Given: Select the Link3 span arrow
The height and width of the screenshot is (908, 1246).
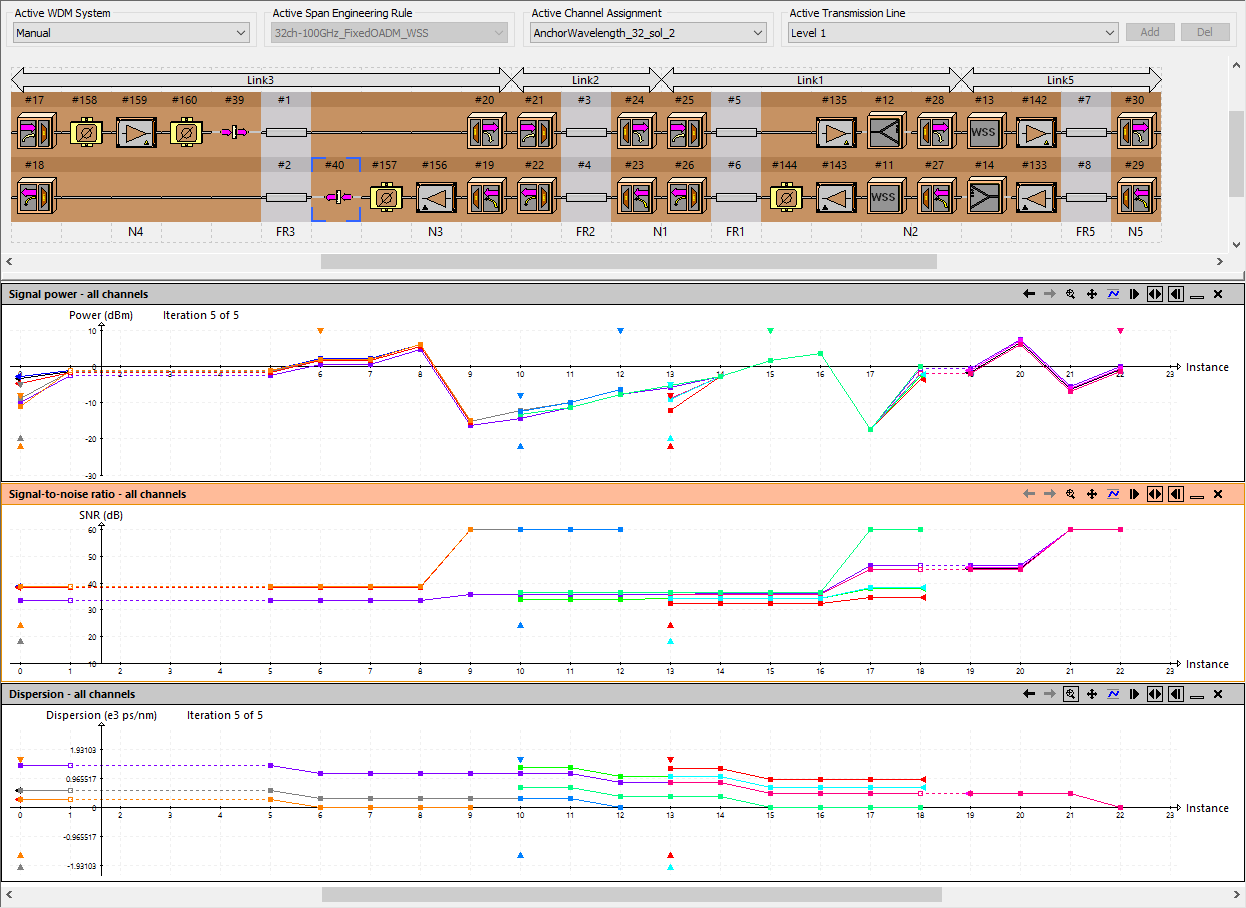Looking at the screenshot, I should click(261, 79).
